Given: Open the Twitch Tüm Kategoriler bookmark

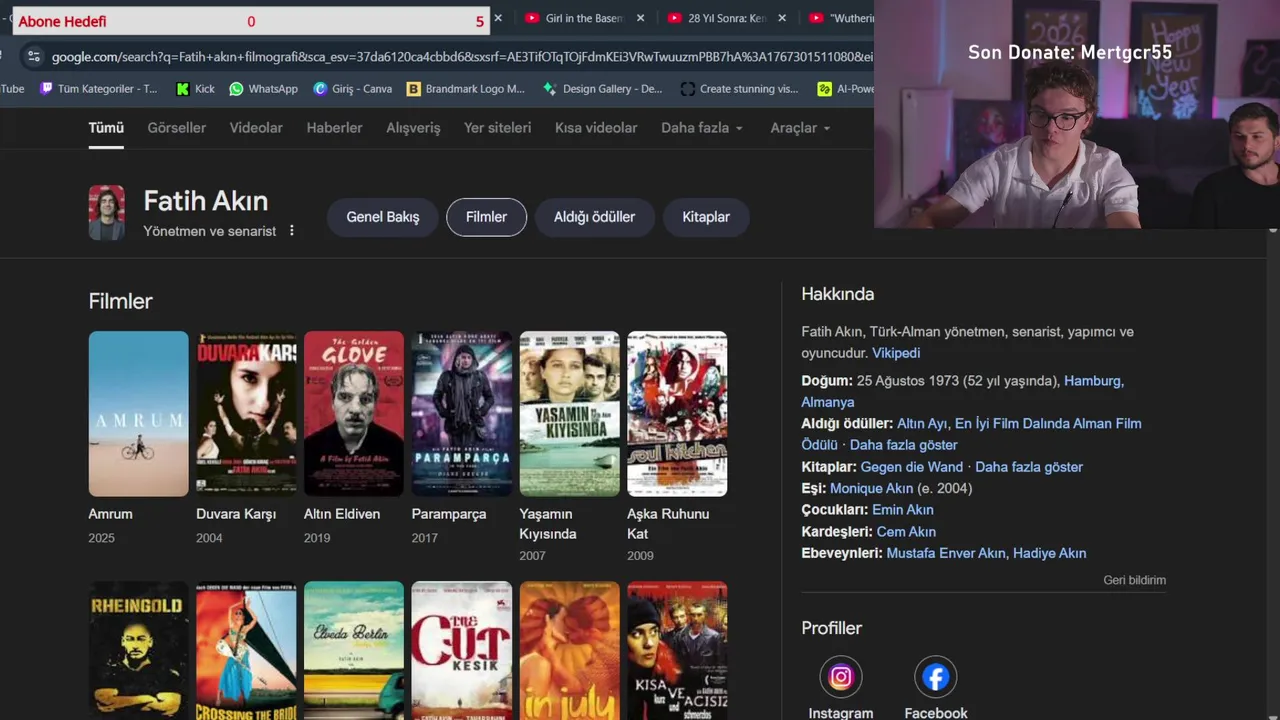Looking at the screenshot, I should [98, 89].
